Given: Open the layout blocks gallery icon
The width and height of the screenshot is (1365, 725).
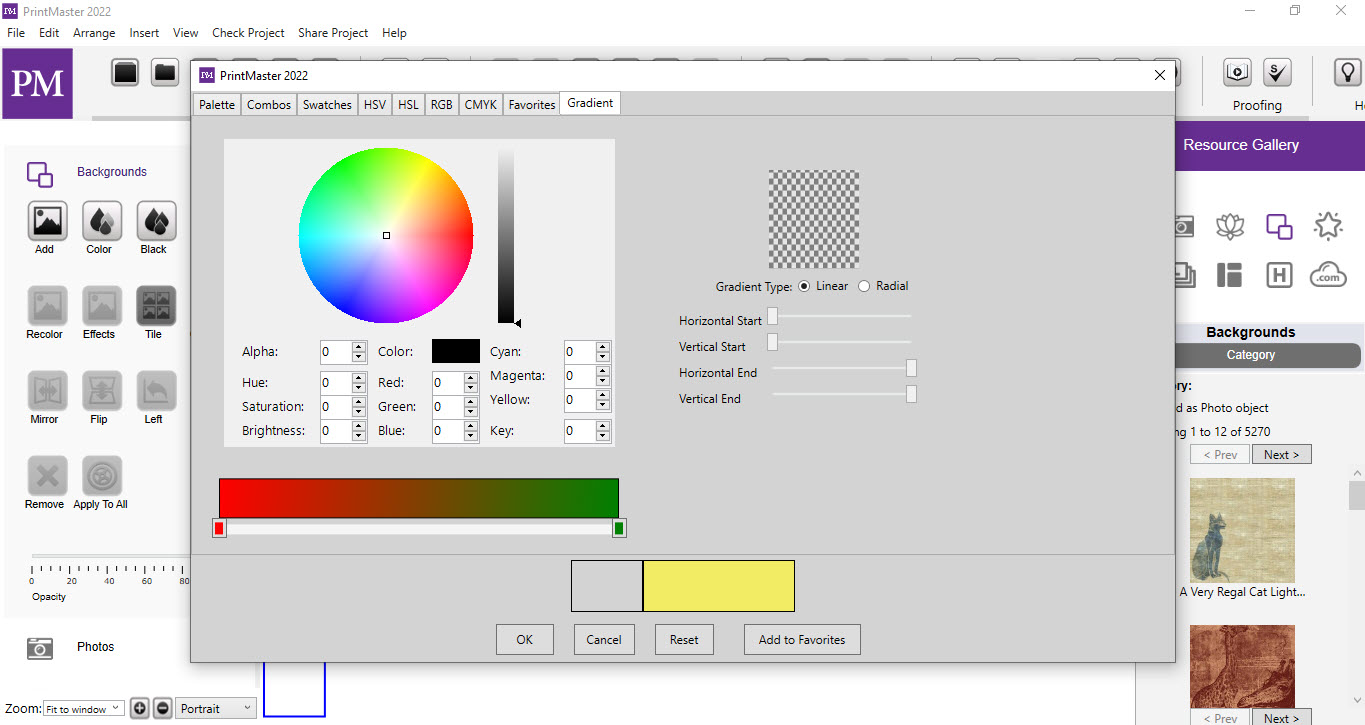Looking at the screenshot, I should tap(1230, 275).
